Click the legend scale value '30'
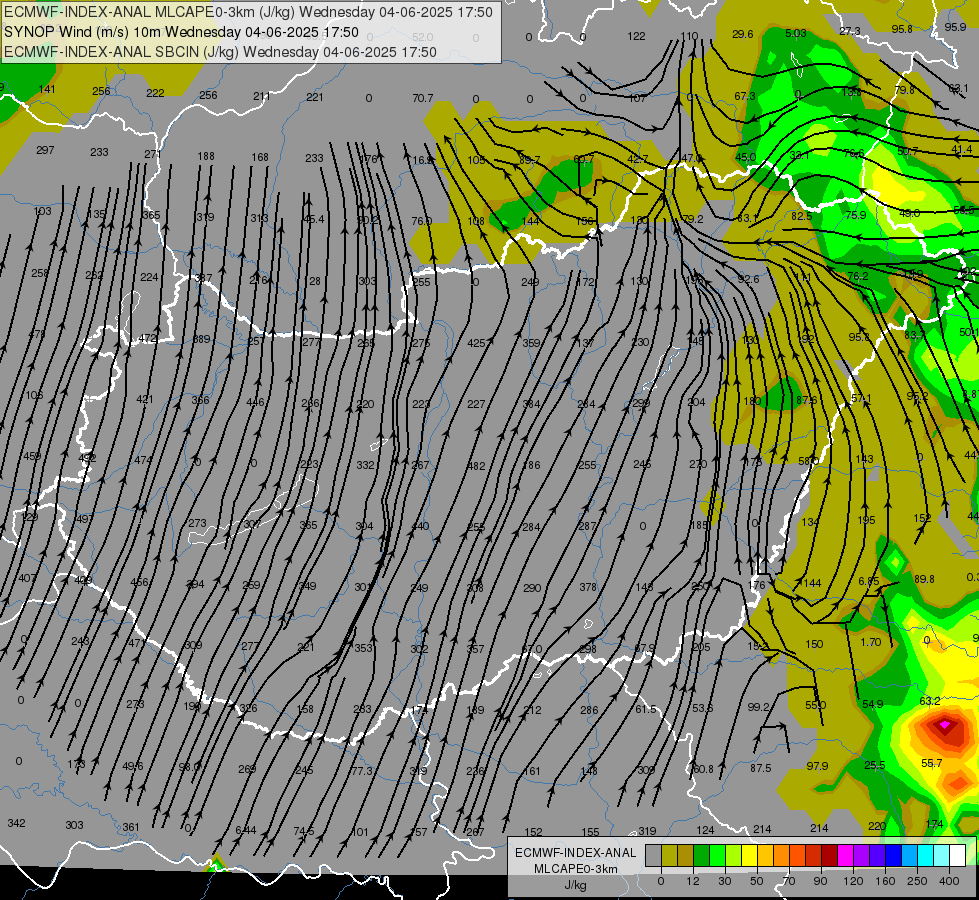 (x=724, y=881)
